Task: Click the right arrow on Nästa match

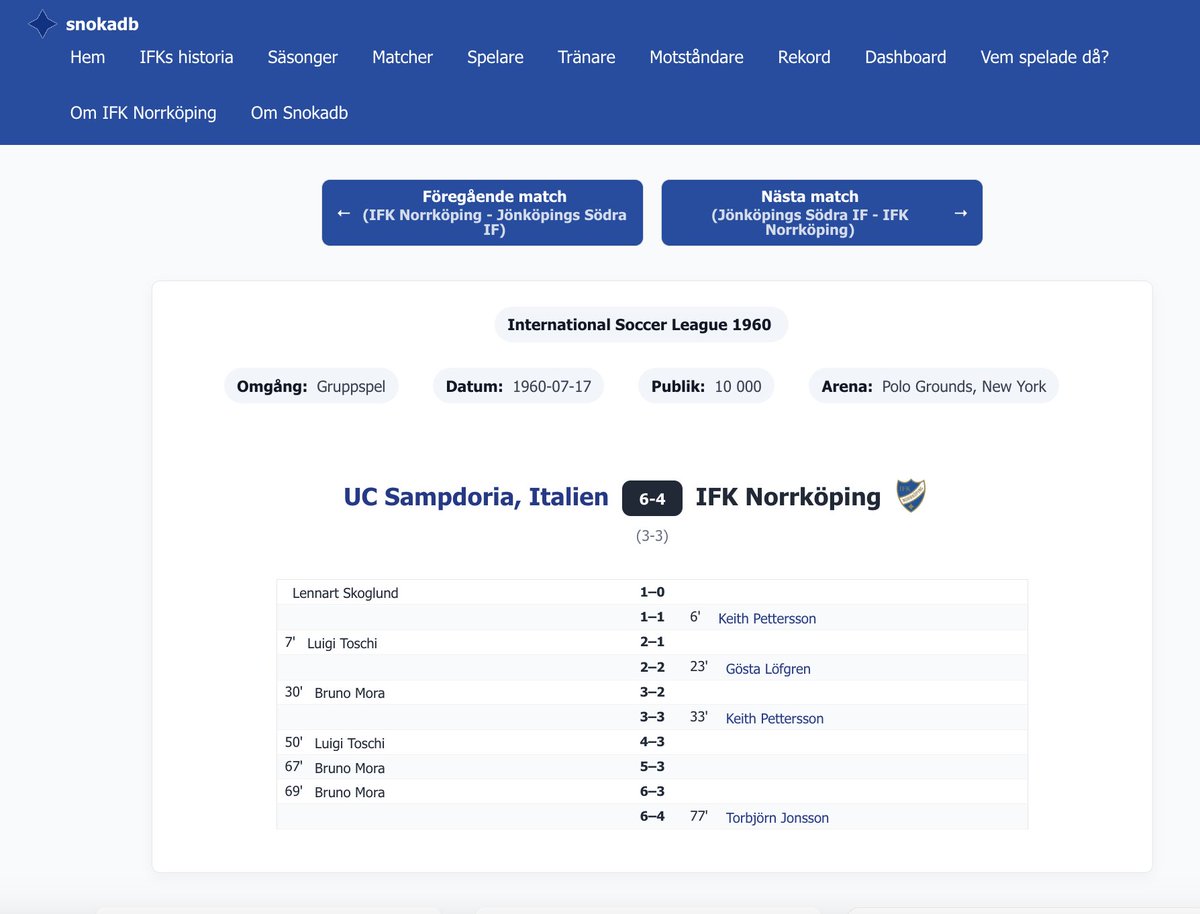Action: pyautogui.click(x=961, y=213)
